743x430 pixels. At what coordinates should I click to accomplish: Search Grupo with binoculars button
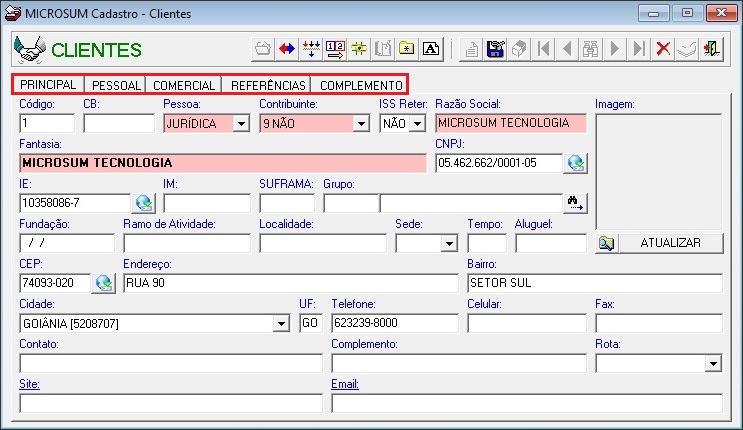575,203
